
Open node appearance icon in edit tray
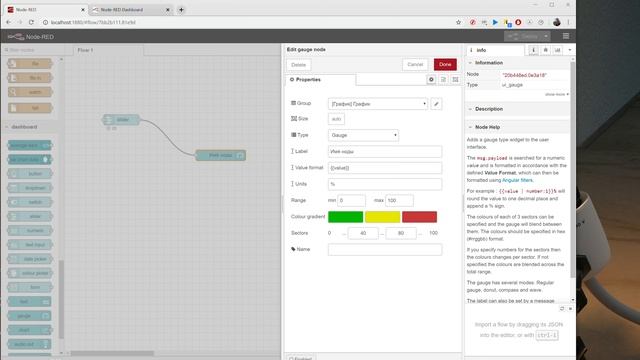click(x=456, y=80)
